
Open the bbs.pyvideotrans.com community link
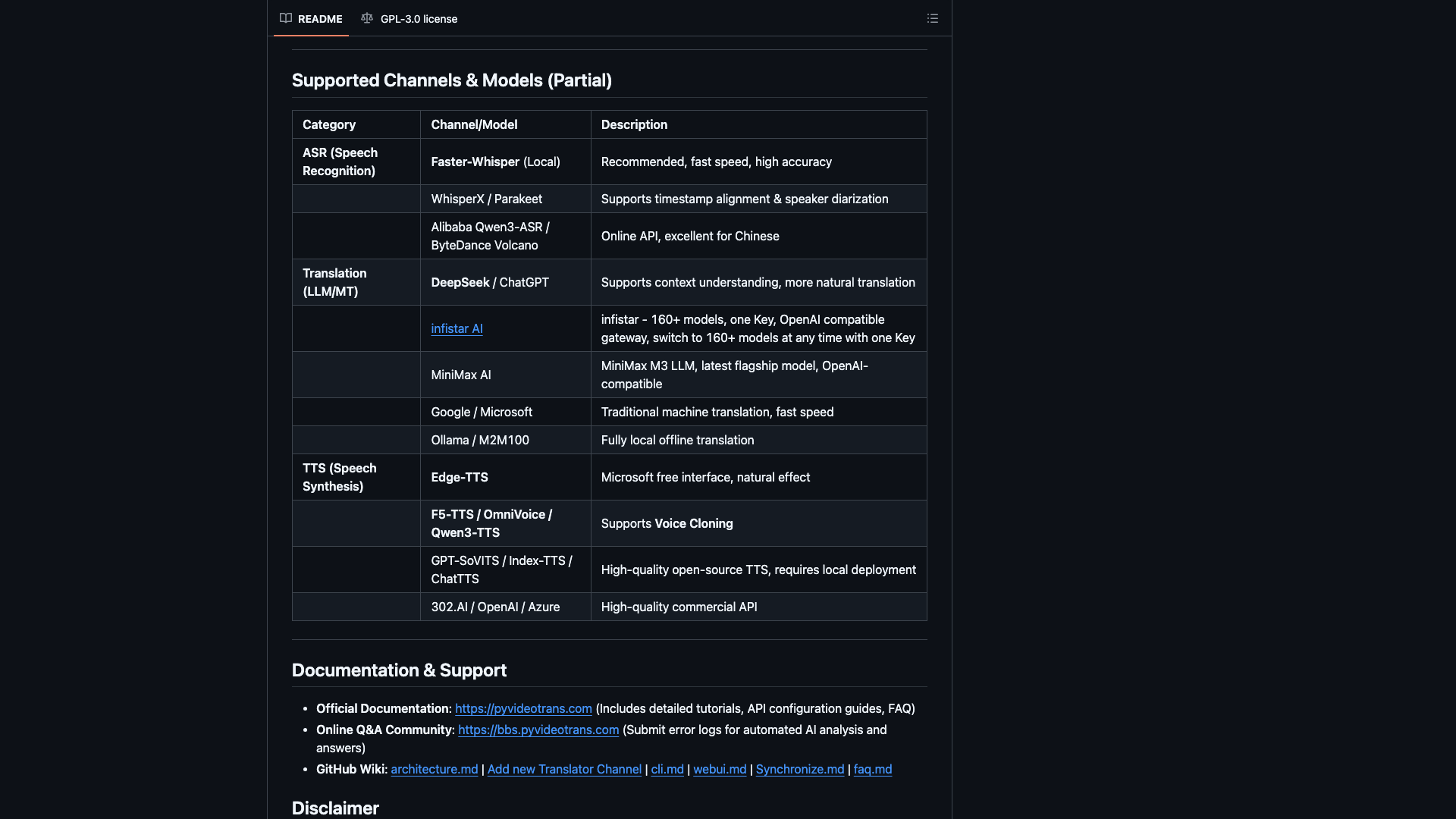538,730
